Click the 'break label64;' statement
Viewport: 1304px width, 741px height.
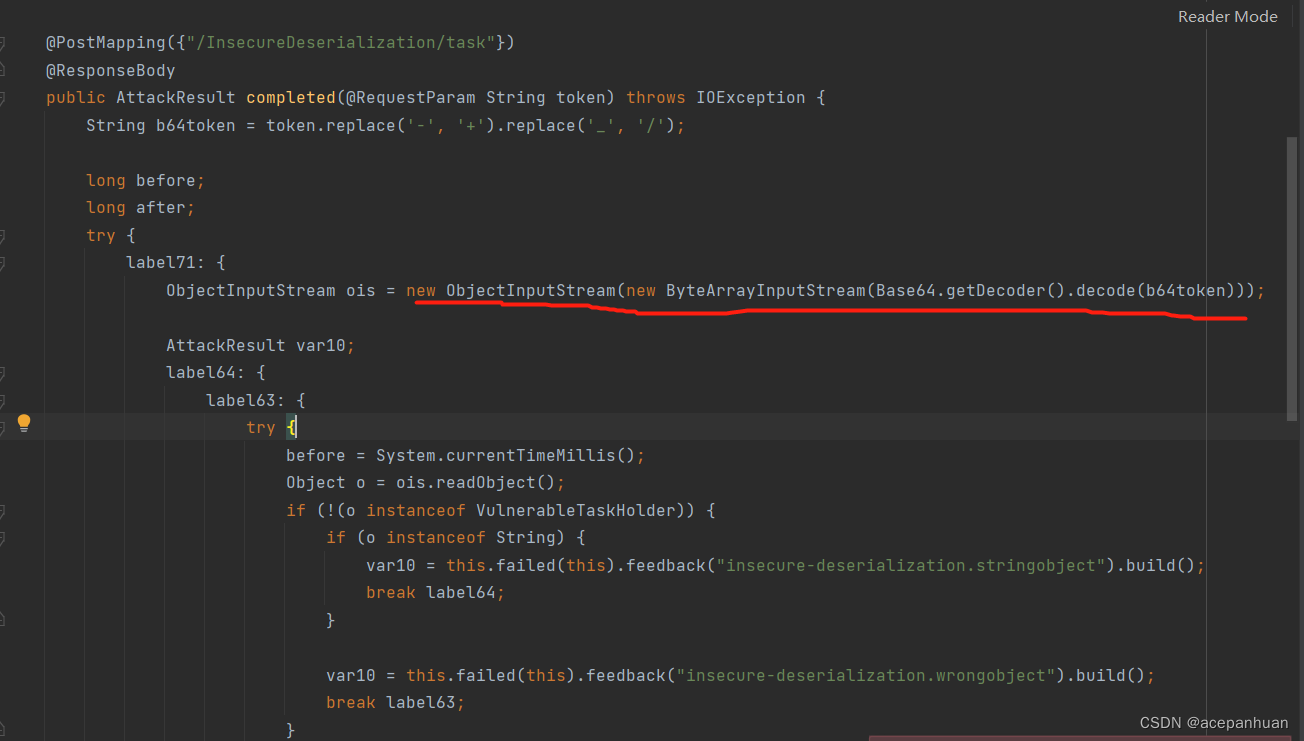click(x=436, y=593)
